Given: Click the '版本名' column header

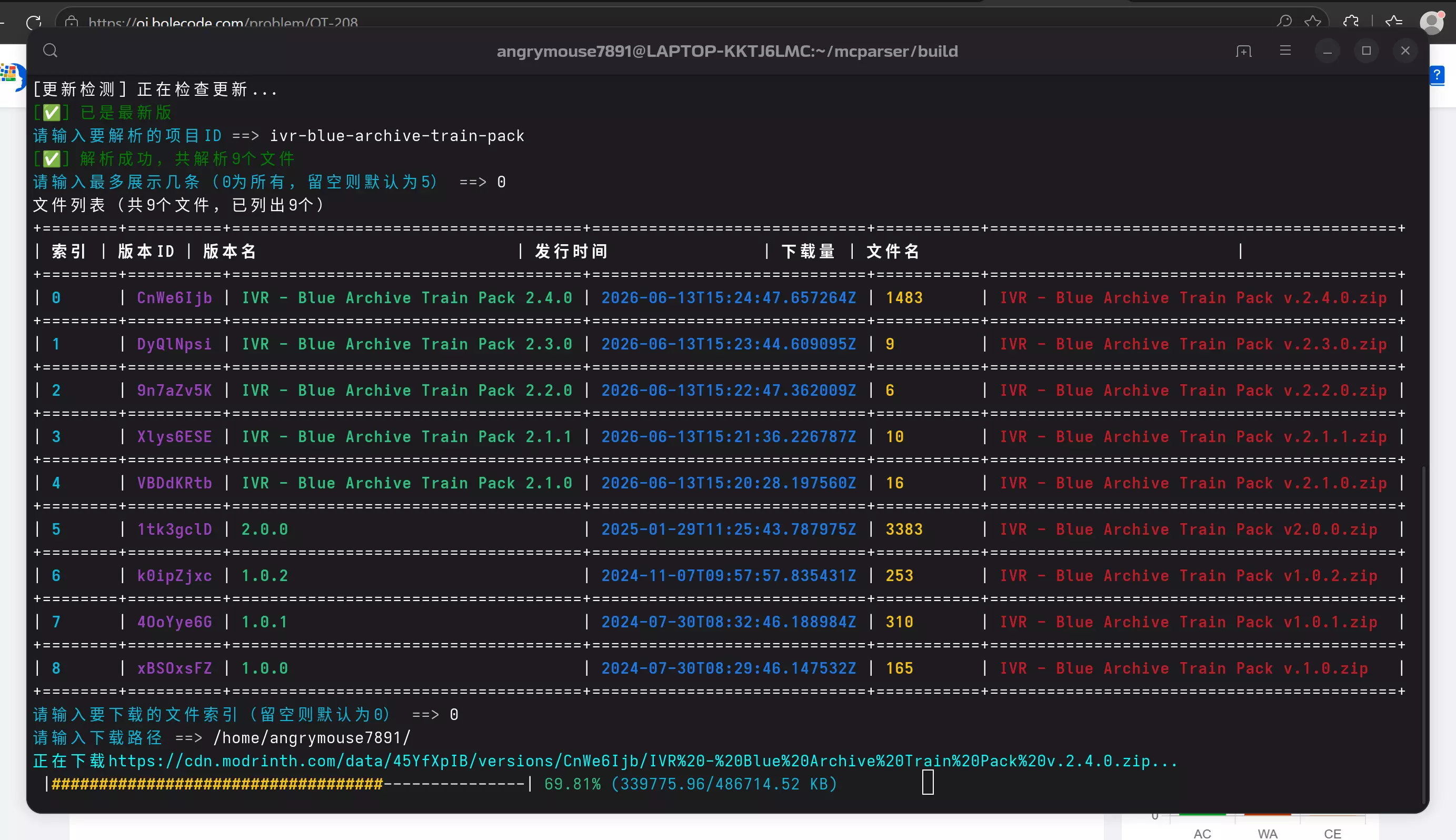Looking at the screenshot, I should [229, 252].
